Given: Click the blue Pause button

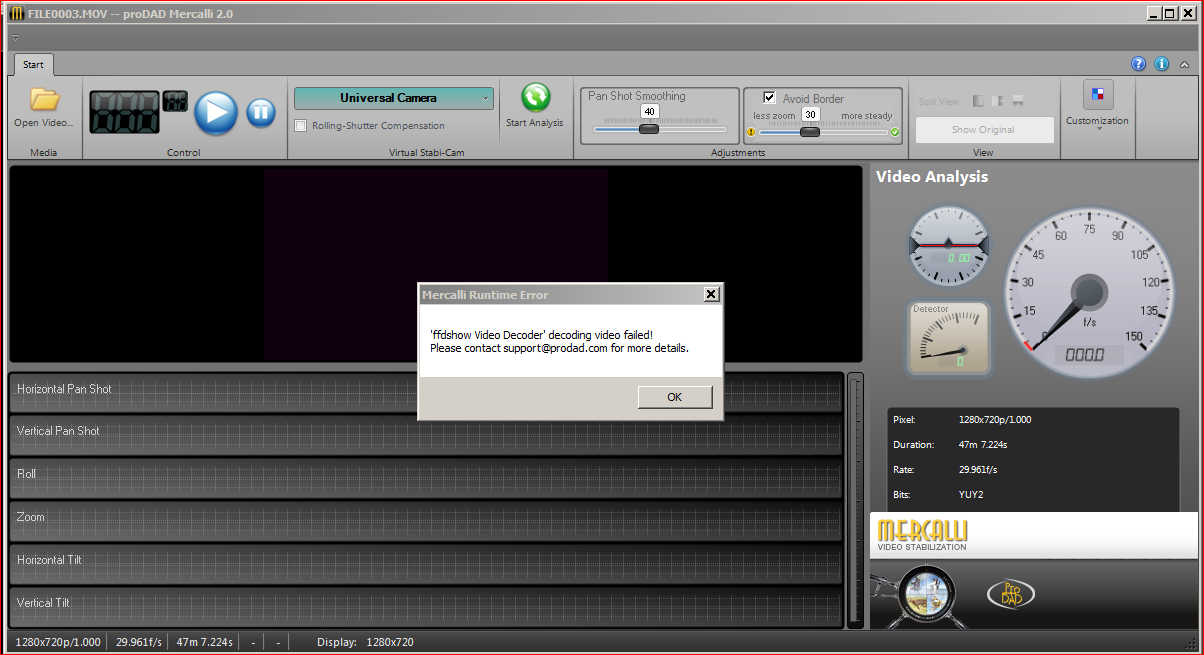Looking at the screenshot, I should (x=261, y=112).
